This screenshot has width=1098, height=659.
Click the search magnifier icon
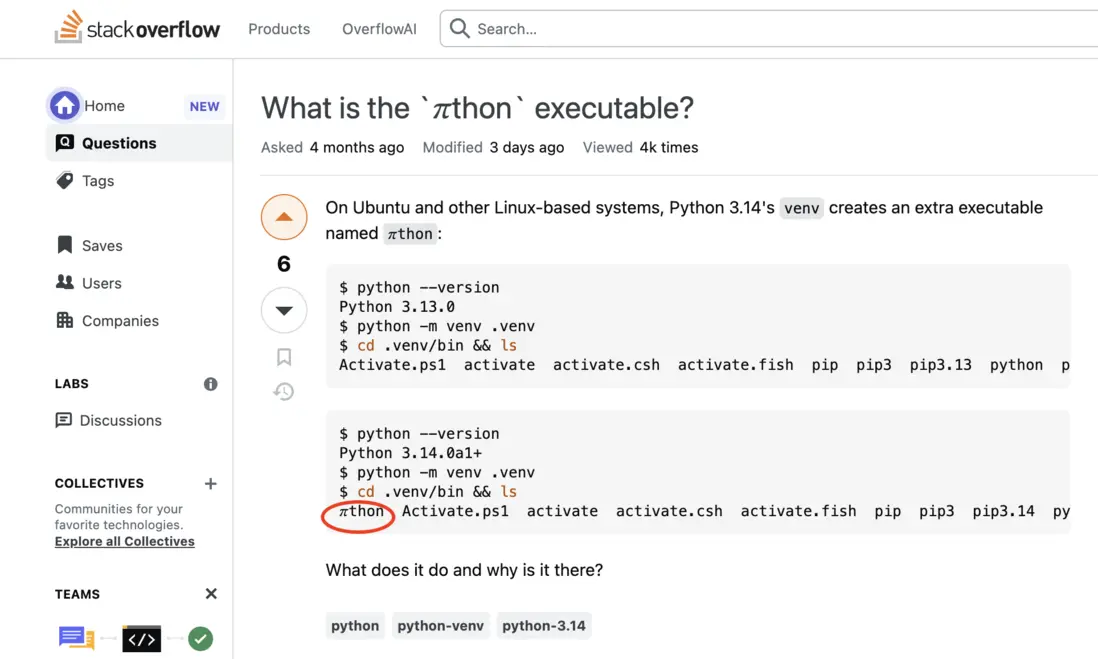459,29
